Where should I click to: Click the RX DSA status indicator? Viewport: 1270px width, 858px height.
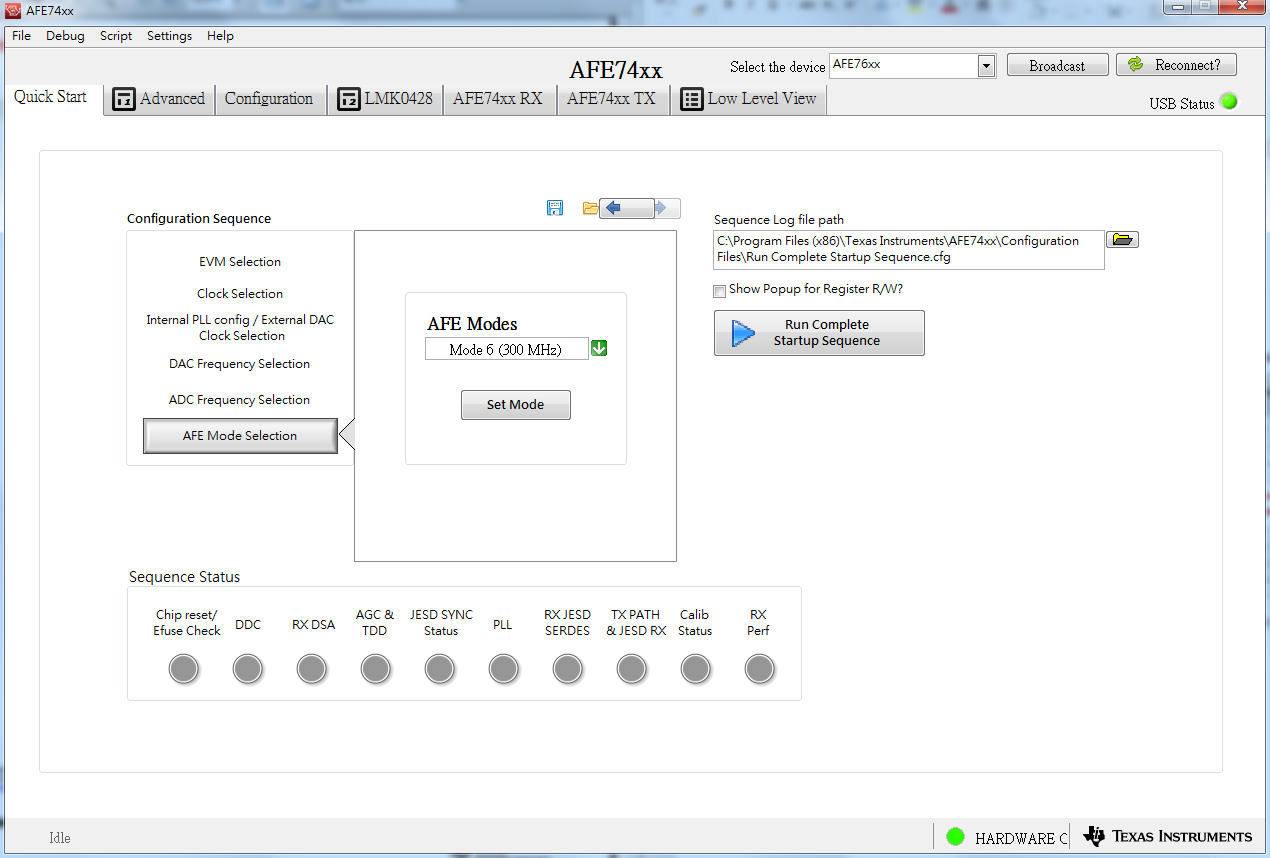[311, 669]
